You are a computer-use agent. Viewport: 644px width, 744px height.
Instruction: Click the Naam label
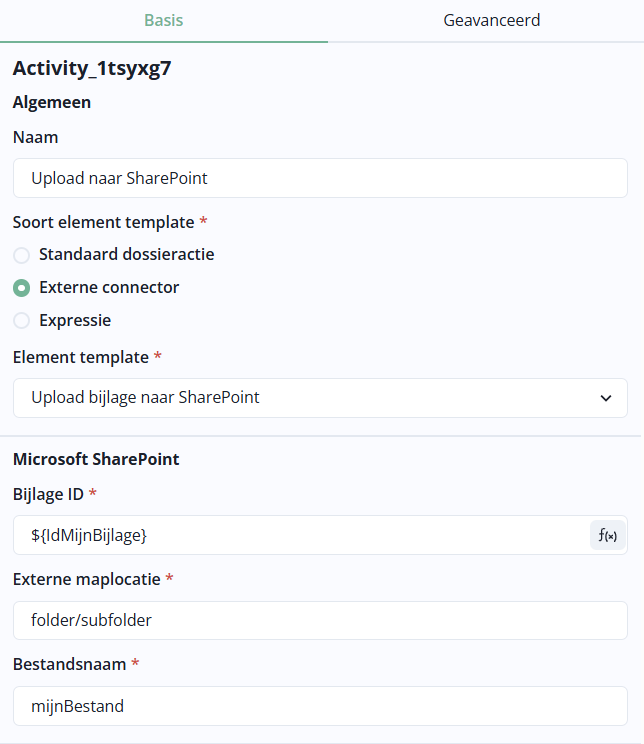36,137
